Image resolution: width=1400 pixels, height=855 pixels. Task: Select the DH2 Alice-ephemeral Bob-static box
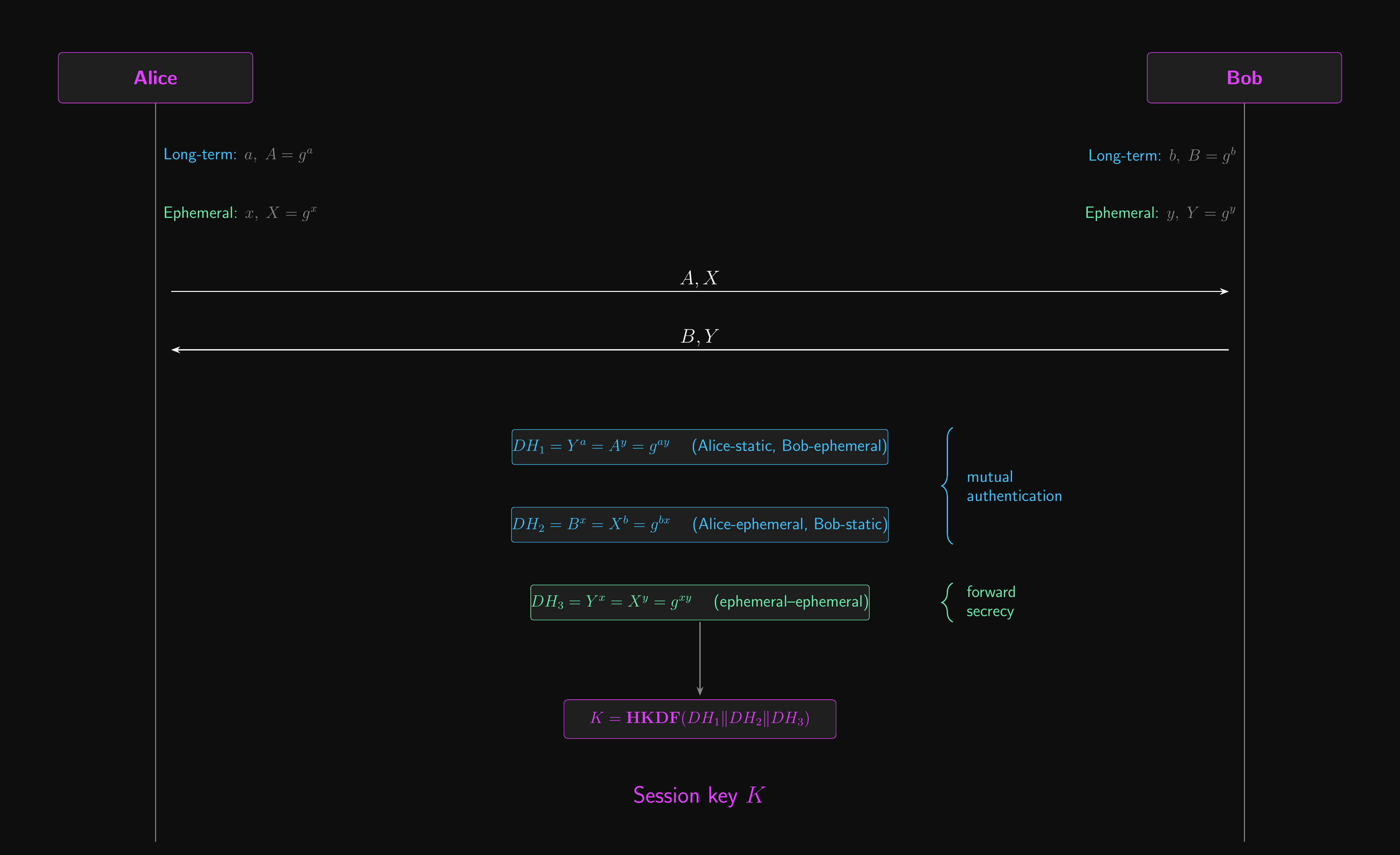point(699,525)
